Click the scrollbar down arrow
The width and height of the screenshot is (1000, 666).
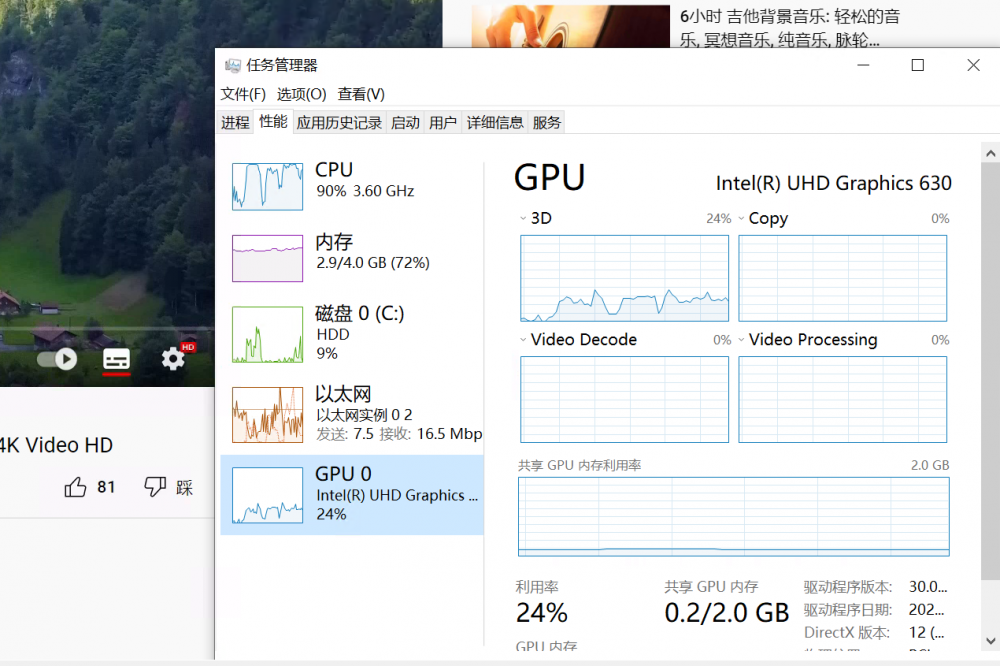click(x=990, y=641)
